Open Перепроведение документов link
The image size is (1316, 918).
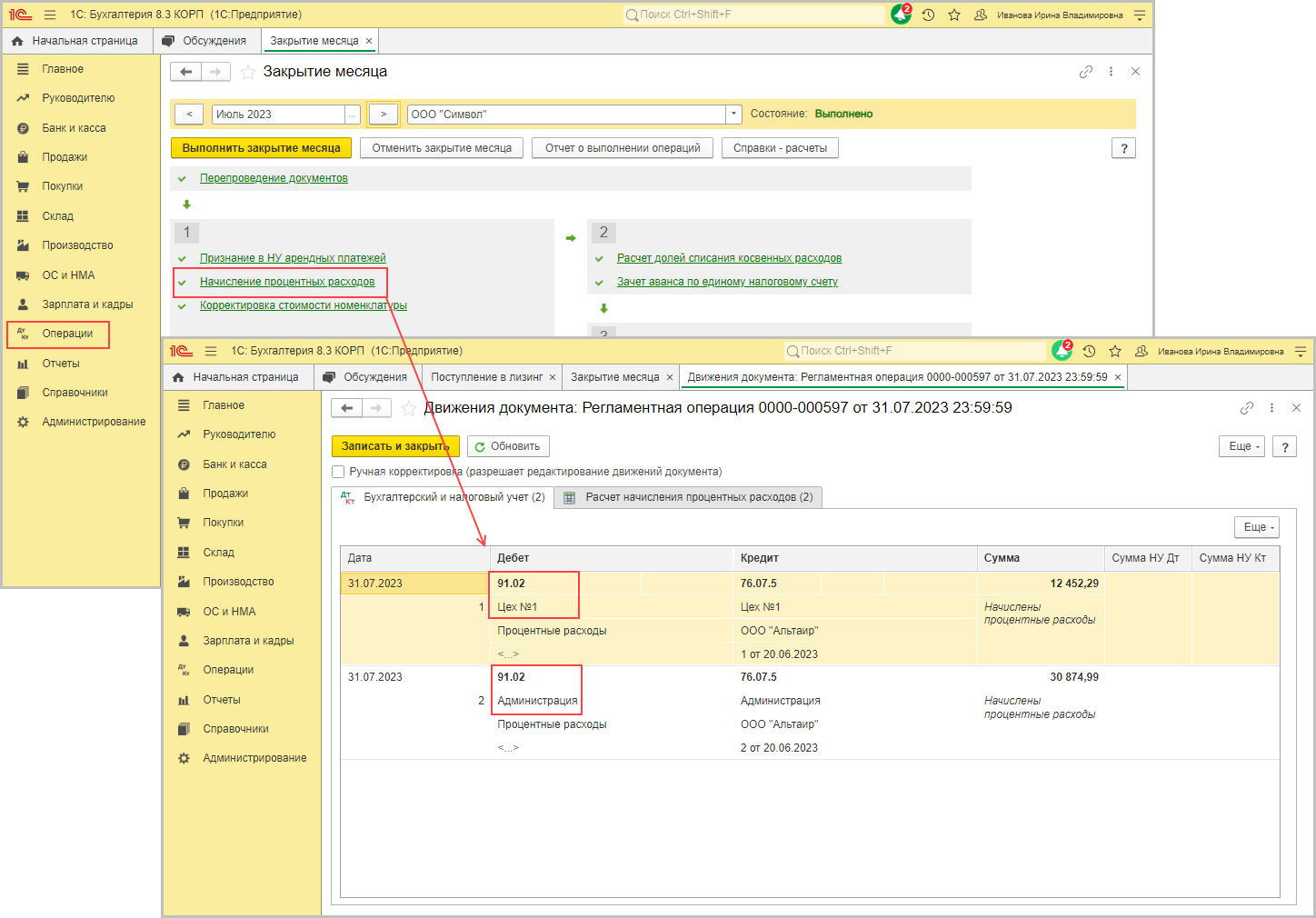coord(274,178)
